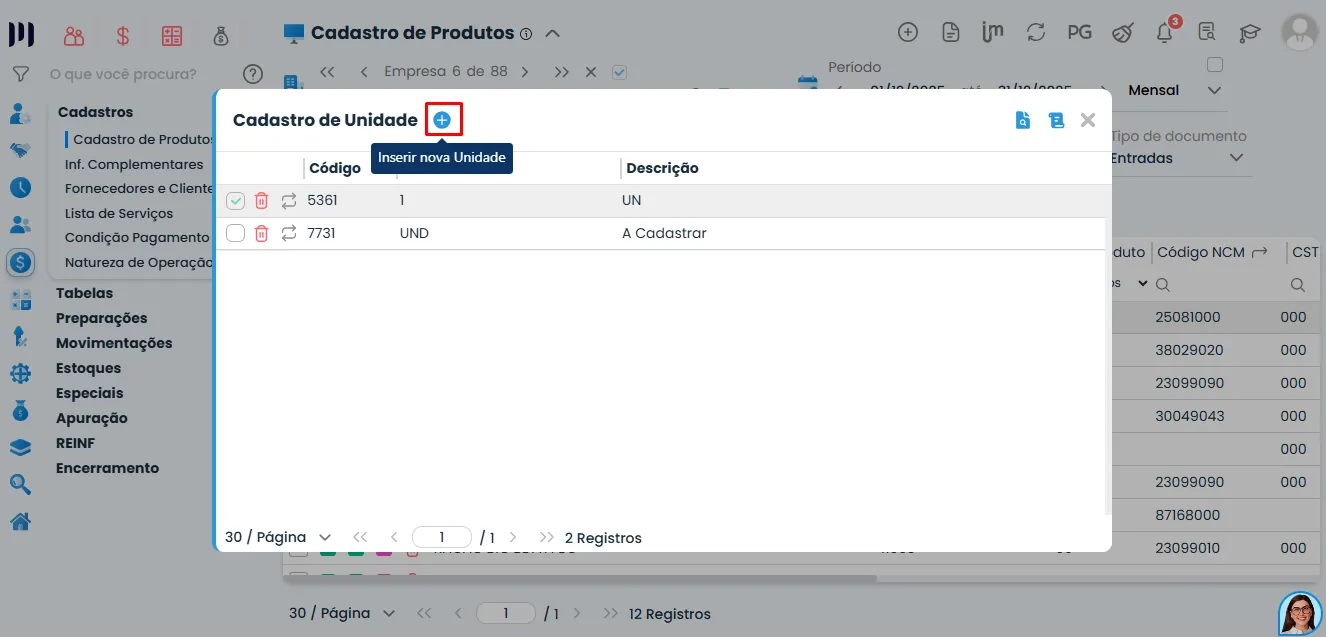Viewport: 1326px width, 637px height.
Task: Click the PG icon in the top toolbar
Action: pos(1079,32)
